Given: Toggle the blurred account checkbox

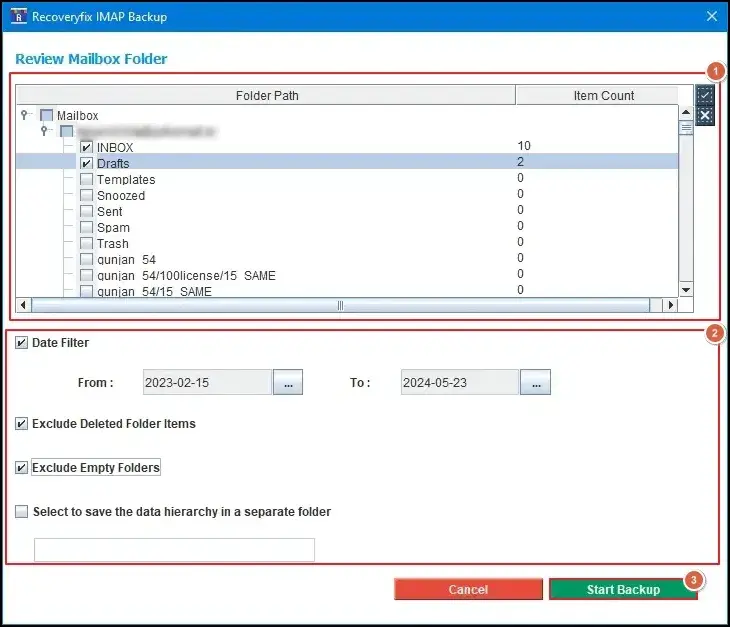Looking at the screenshot, I should (67, 131).
